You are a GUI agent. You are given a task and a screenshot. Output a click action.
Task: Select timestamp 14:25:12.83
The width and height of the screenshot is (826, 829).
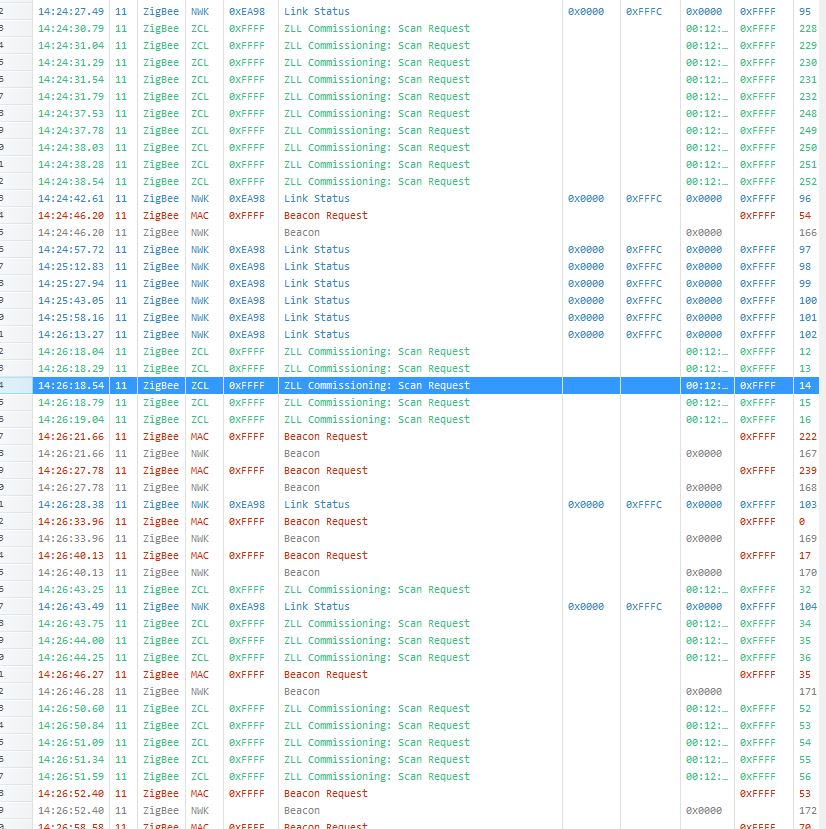[71, 266]
